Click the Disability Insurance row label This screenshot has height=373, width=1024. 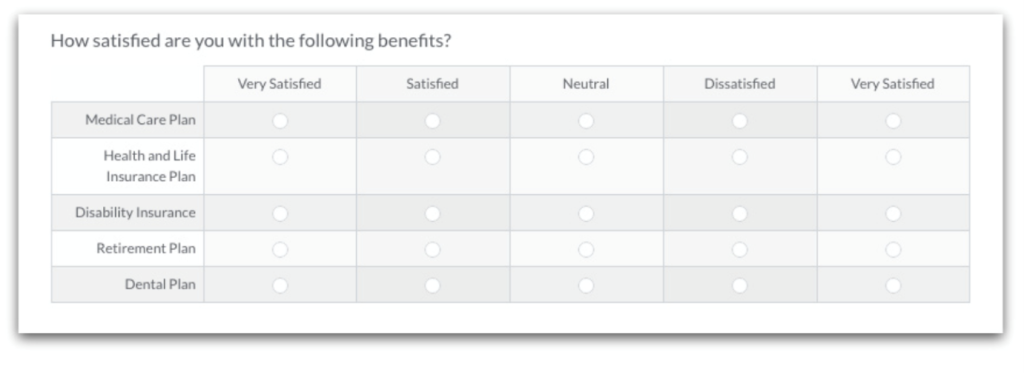click(135, 212)
